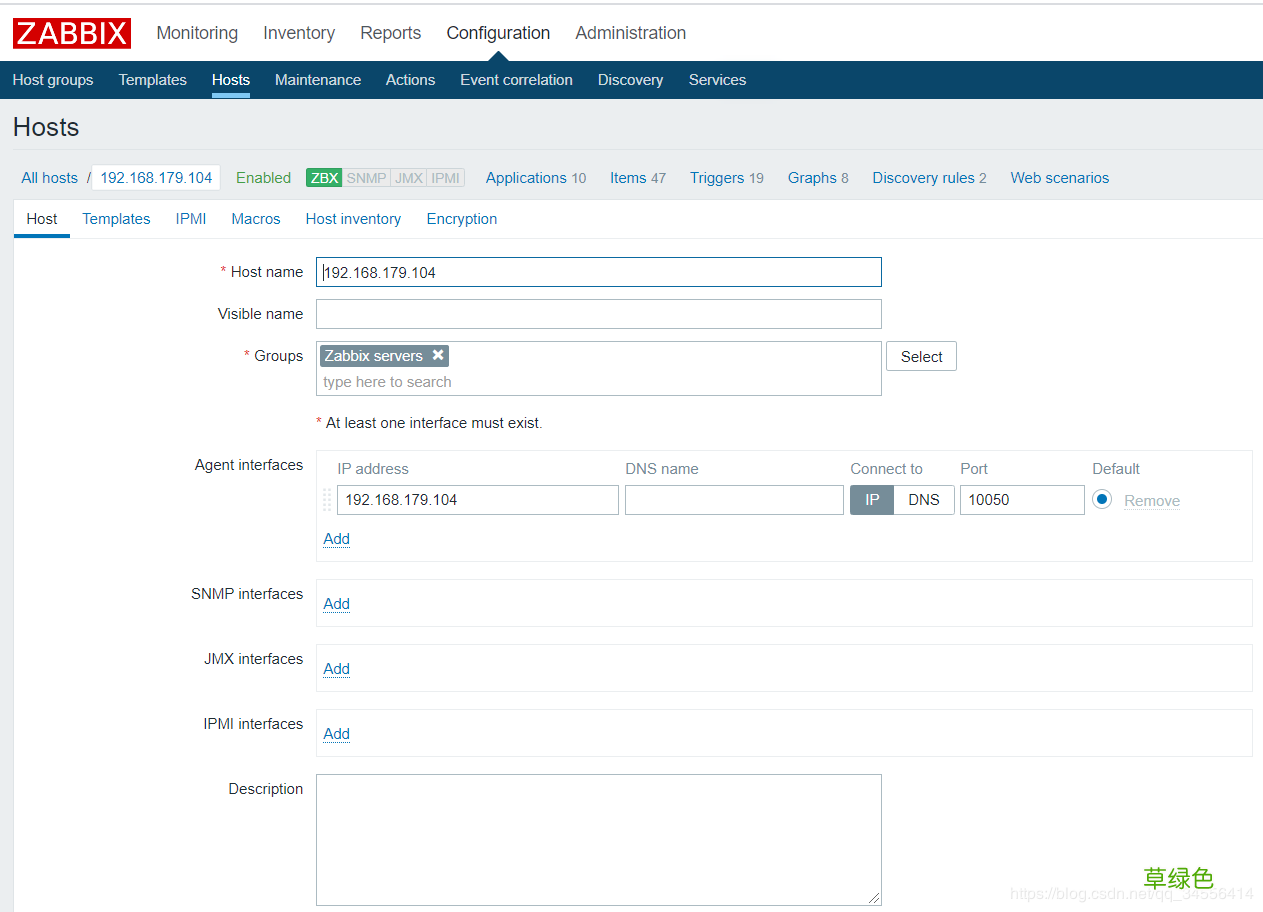Set Connect to IP option
This screenshot has height=912, width=1263.
point(872,500)
